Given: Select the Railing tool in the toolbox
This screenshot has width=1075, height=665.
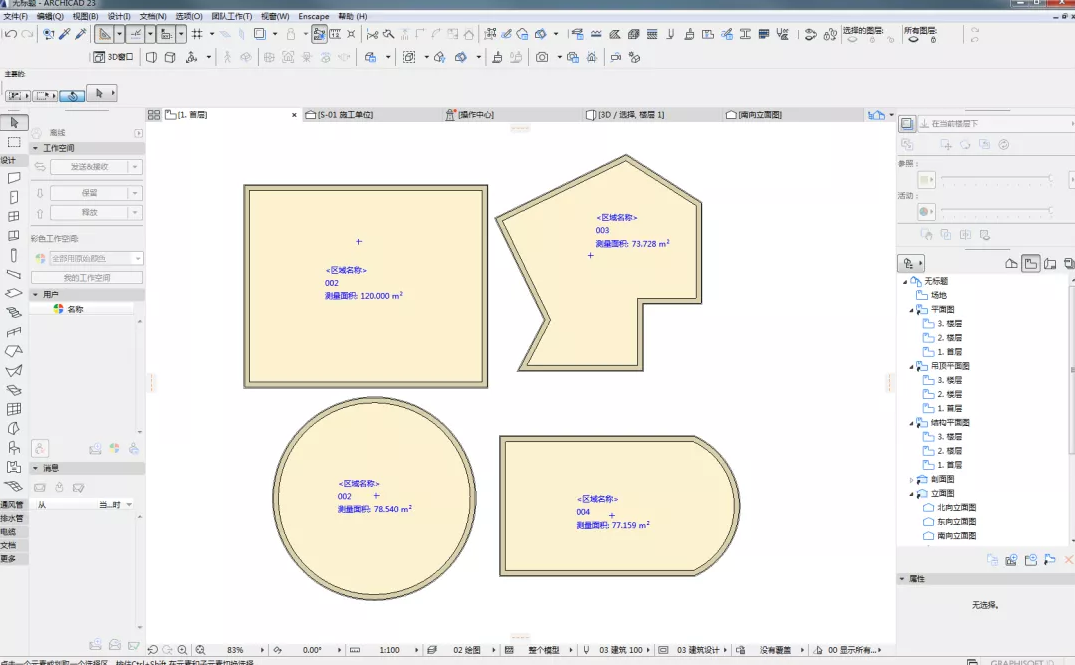Looking at the screenshot, I should (14, 332).
